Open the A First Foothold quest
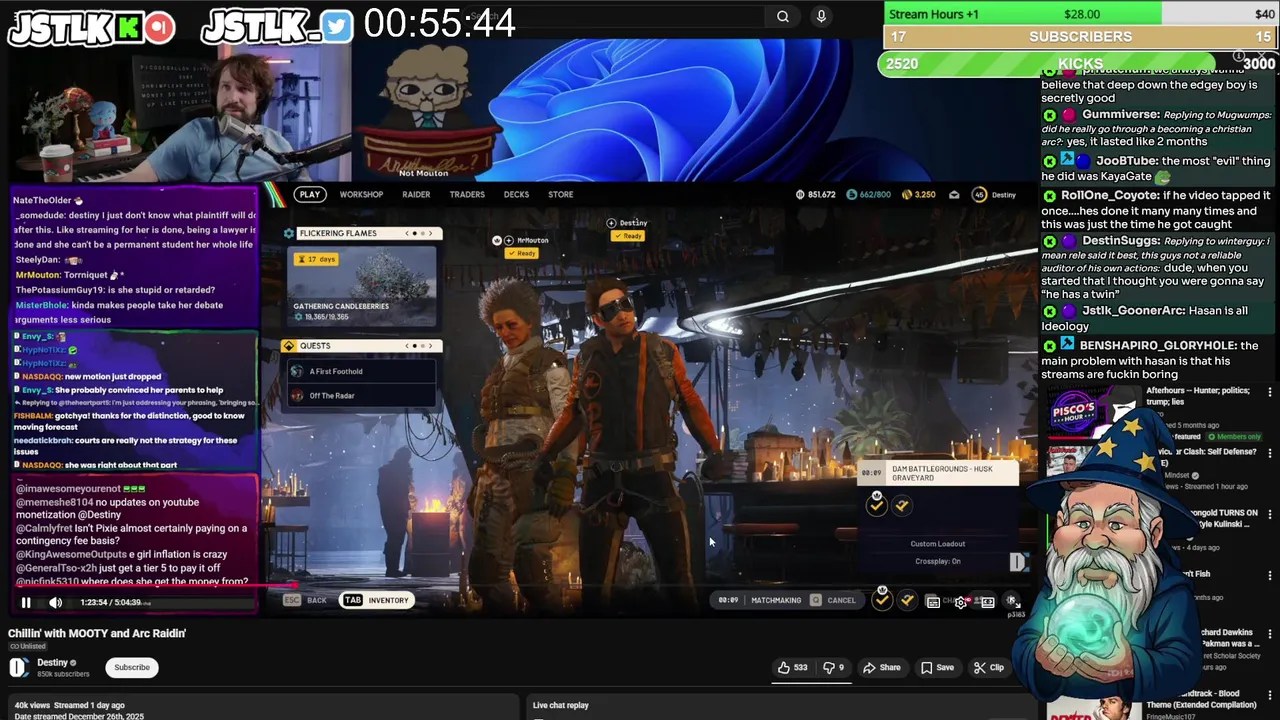Viewport: 1280px width, 720px height. click(x=362, y=371)
